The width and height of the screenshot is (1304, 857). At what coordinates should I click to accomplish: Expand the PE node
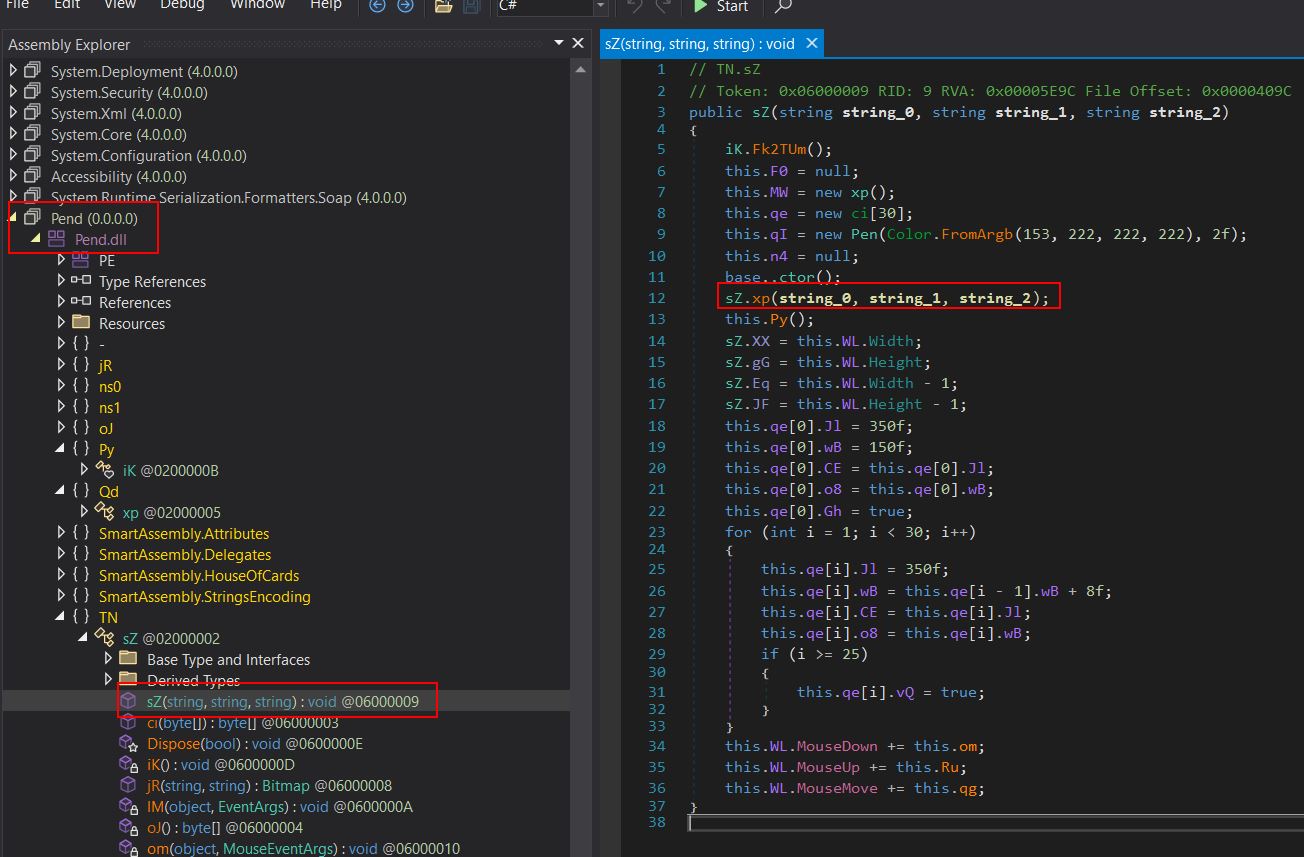[x=62, y=260]
